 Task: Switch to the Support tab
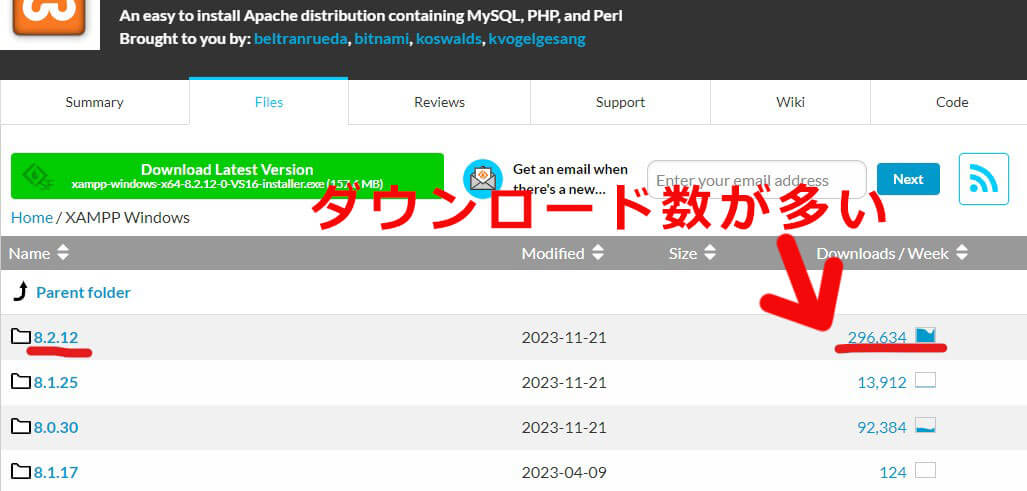620,102
